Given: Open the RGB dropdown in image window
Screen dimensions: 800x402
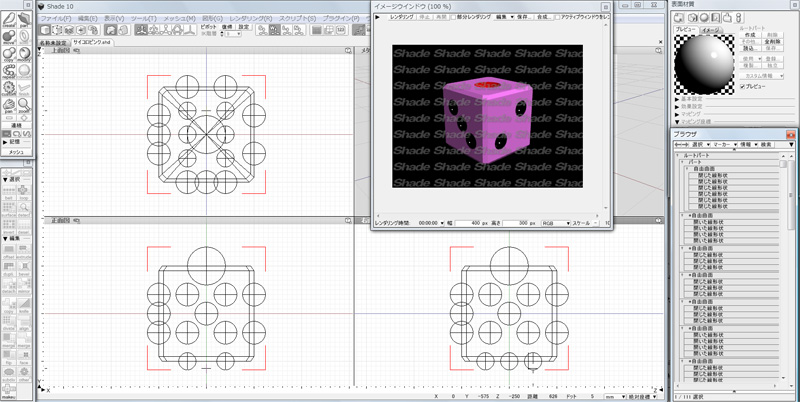Looking at the screenshot, I should coord(555,223).
